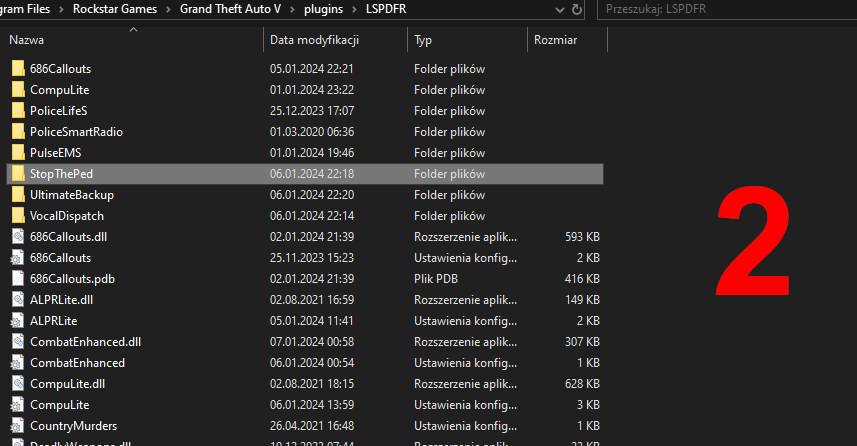The height and width of the screenshot is (446, 857).
Task: Open the address bar history dropdown
Action: pos(560,9)
